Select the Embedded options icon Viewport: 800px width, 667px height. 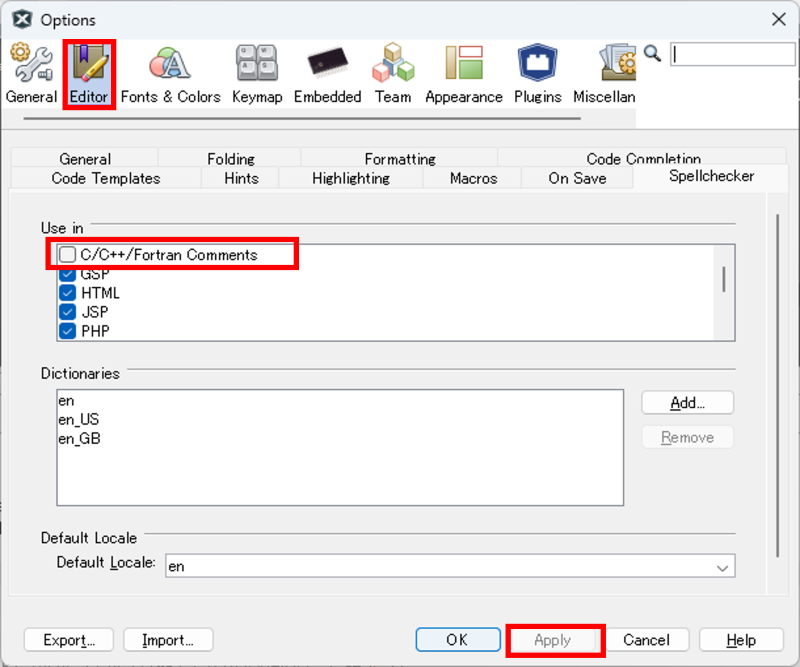[x=327, y=75]
